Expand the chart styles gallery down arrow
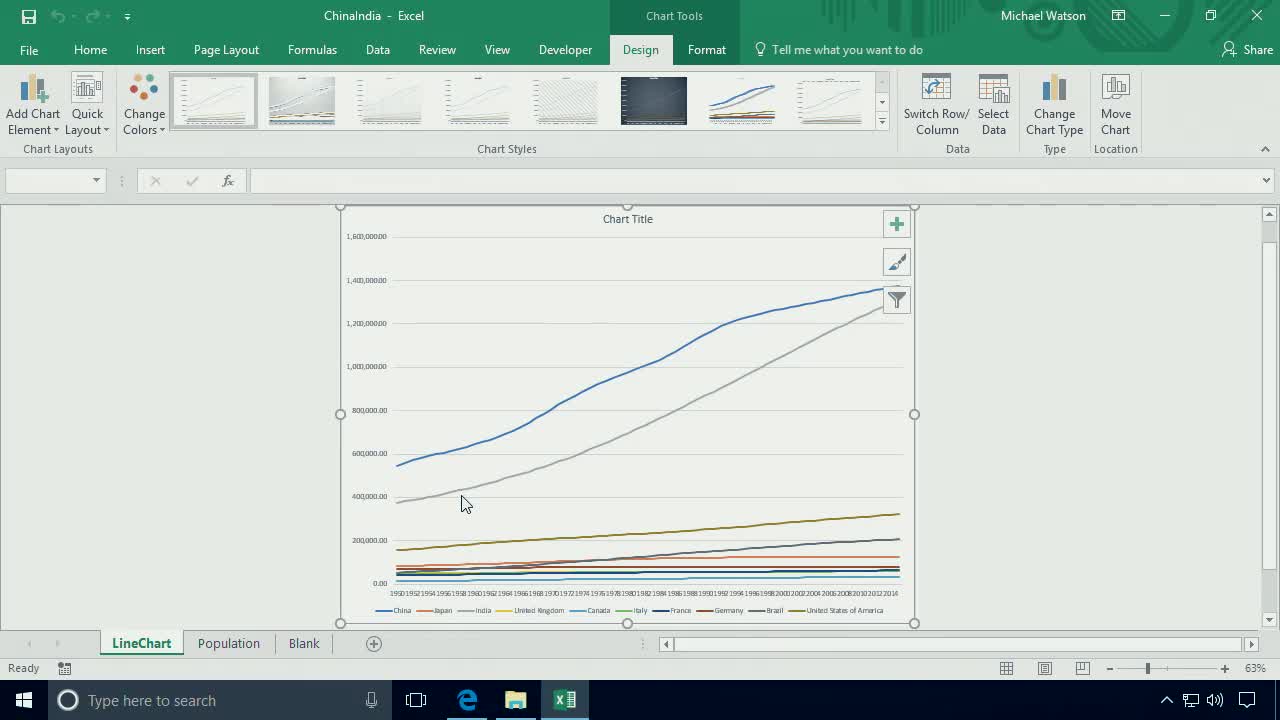 [x=881, y=101]
